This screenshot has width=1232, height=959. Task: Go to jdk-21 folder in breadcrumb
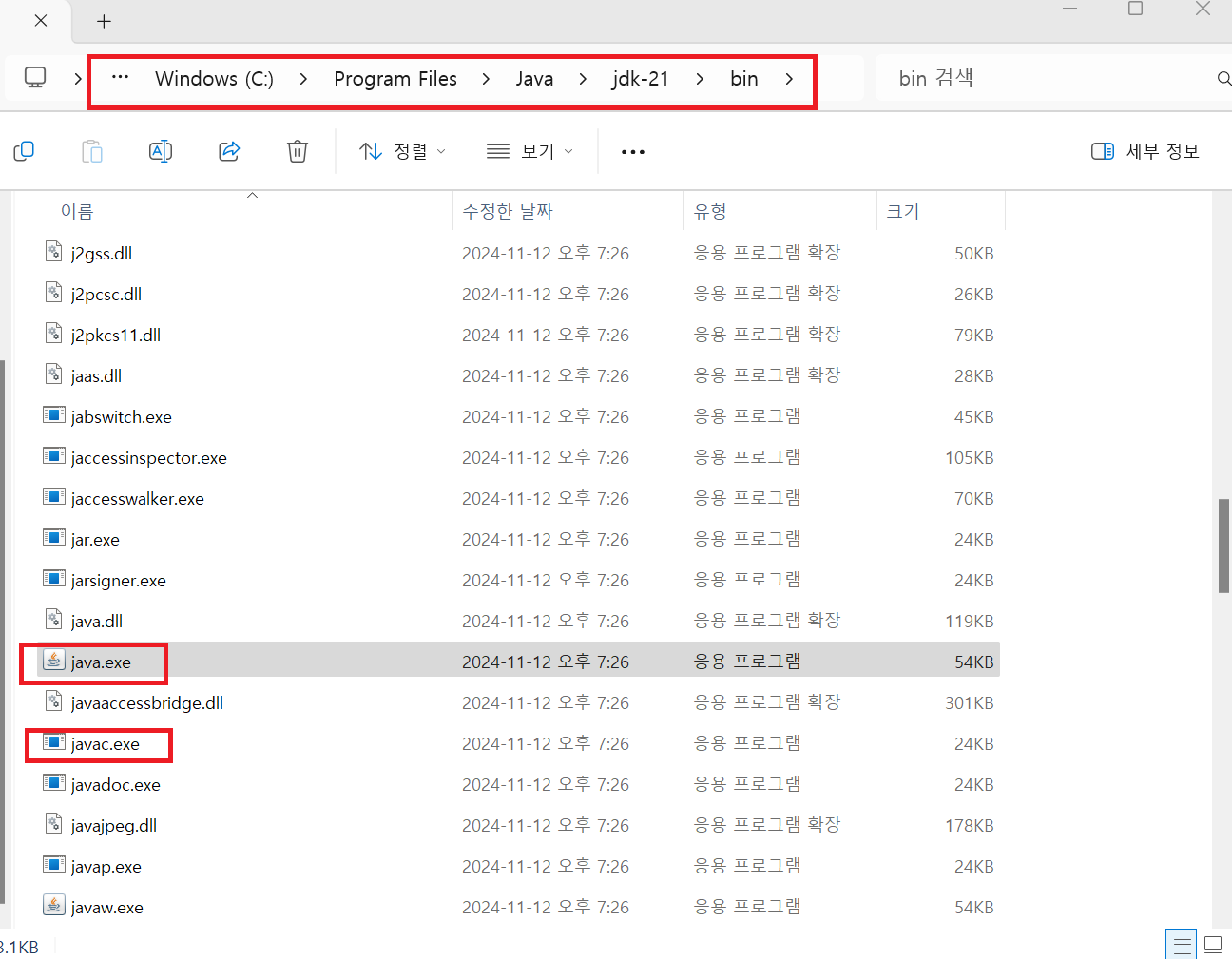(641, 78)
